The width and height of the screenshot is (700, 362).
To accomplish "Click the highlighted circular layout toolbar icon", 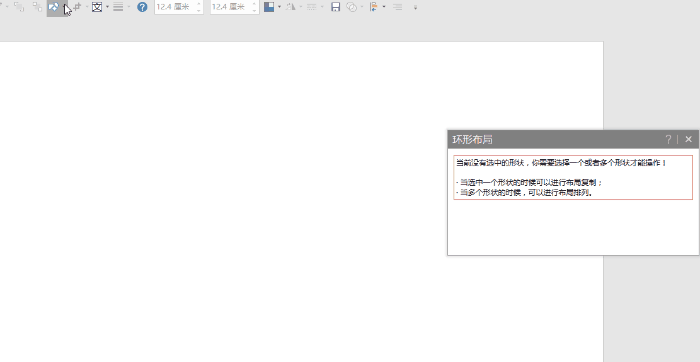I will click(54, 7).
